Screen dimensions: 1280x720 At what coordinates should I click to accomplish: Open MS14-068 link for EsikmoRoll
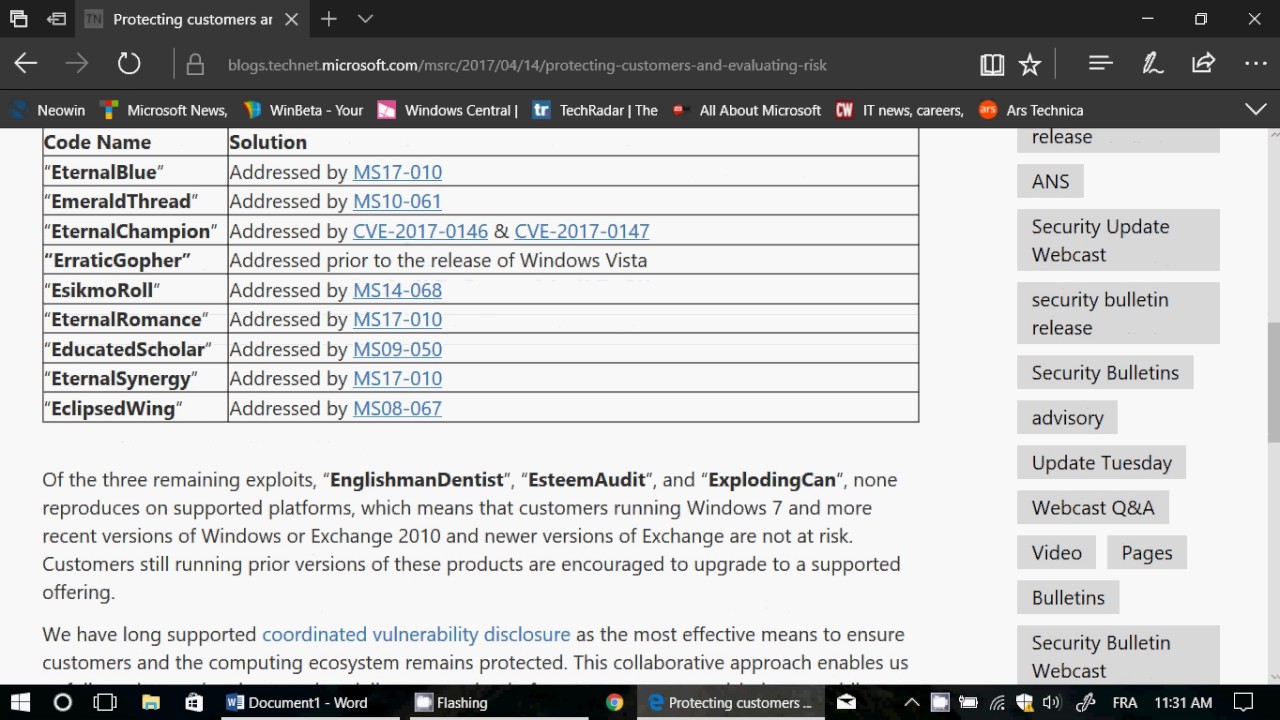click(x=397, y=290)
